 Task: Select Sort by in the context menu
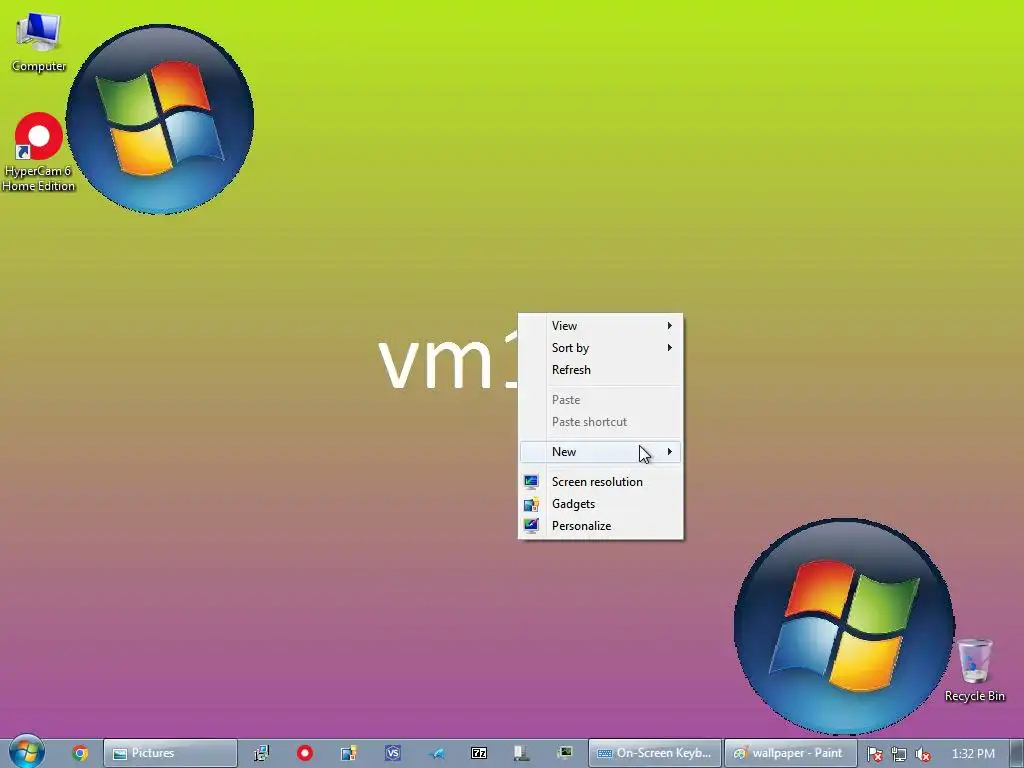tap(600, 347)
